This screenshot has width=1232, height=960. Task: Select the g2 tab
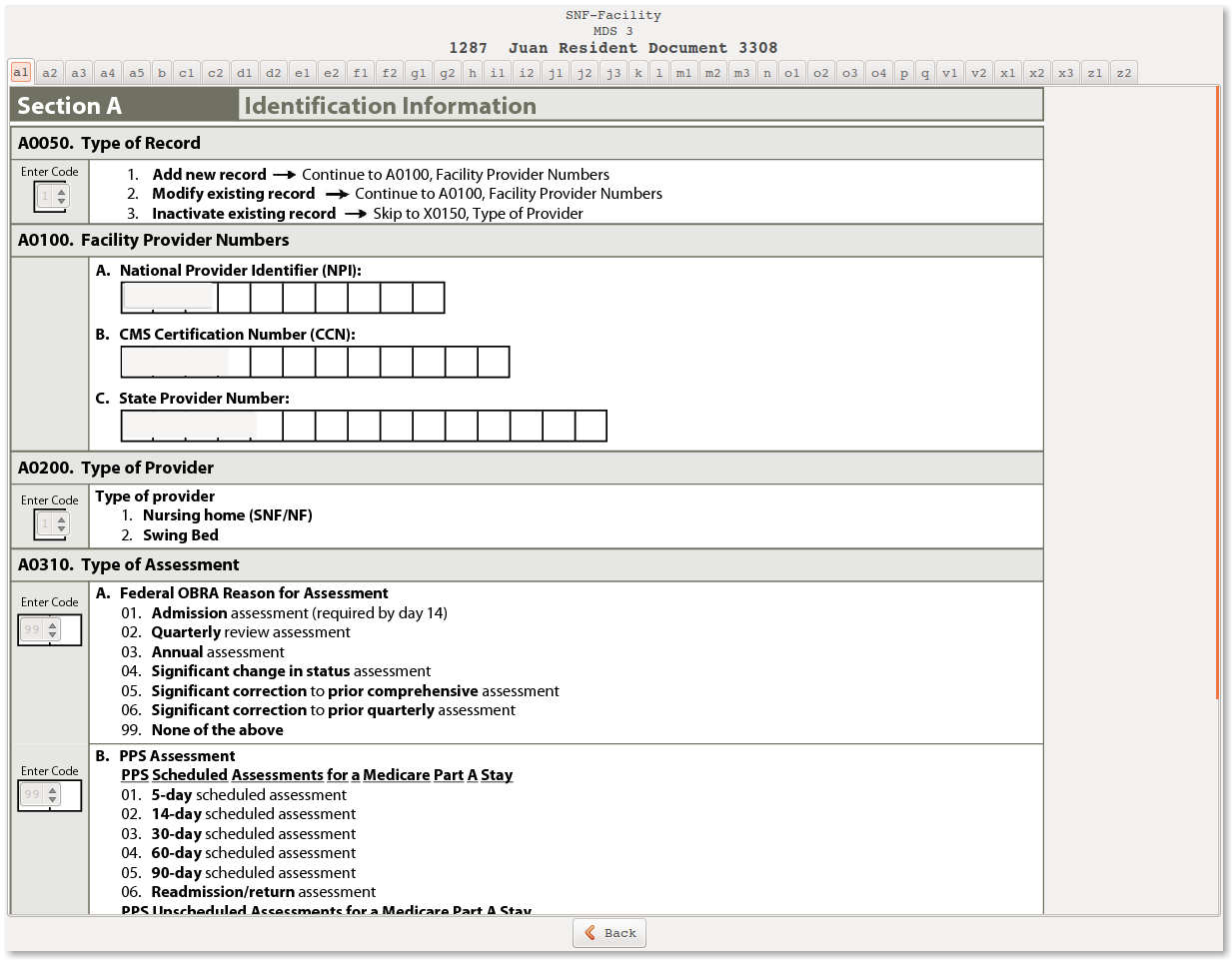pos(448,73)
